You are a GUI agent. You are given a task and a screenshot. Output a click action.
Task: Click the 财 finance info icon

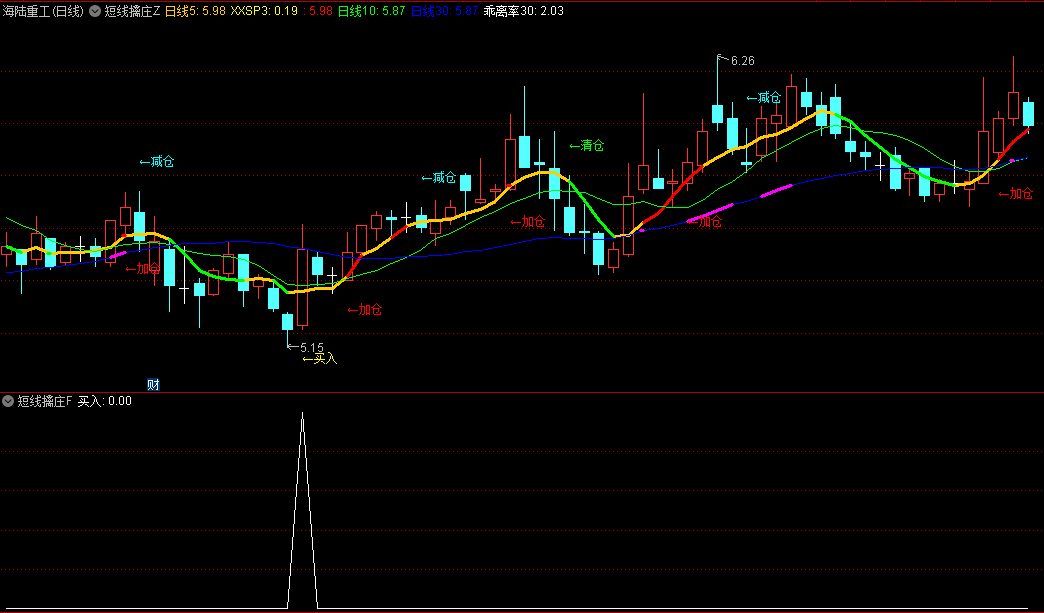coord(153,385)
